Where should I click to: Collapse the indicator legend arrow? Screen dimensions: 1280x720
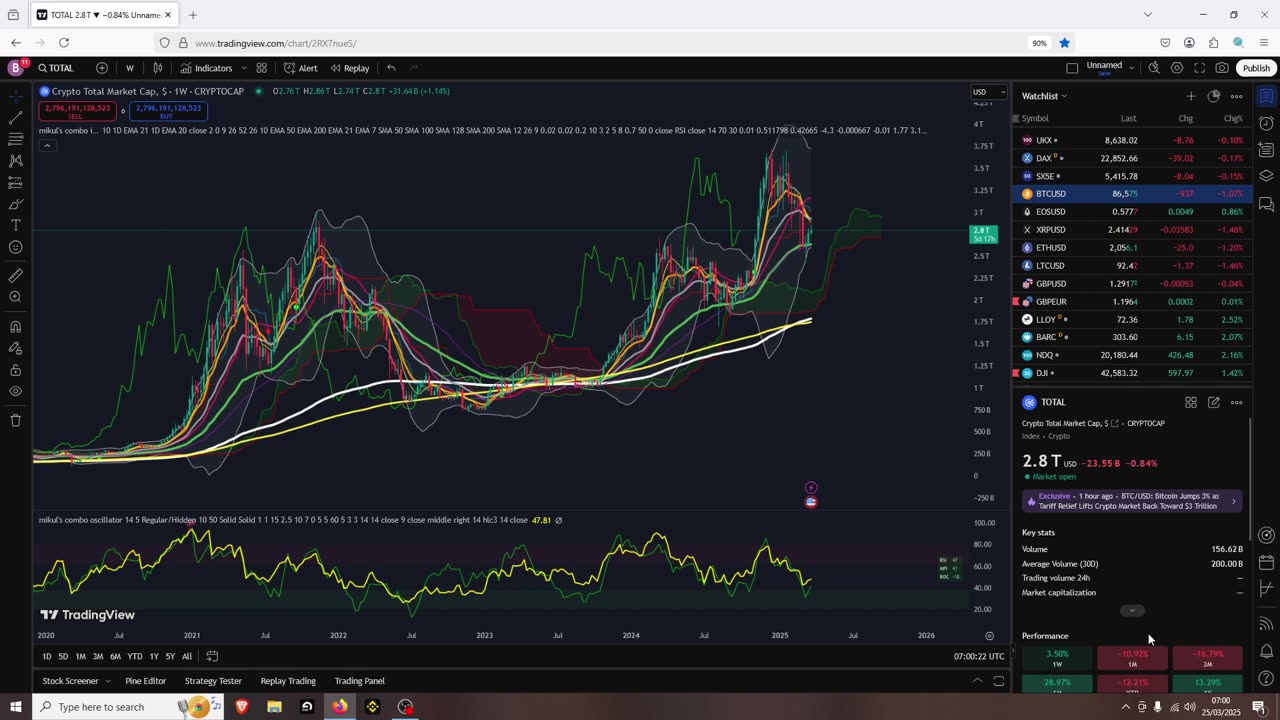(x=46, y=145)
